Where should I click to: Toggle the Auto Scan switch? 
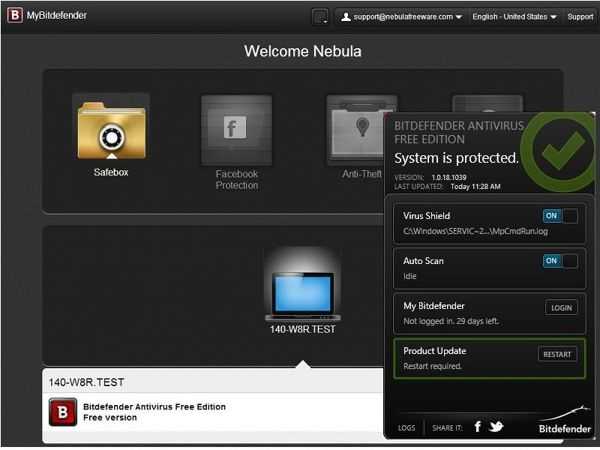click(x=559, y=261)
